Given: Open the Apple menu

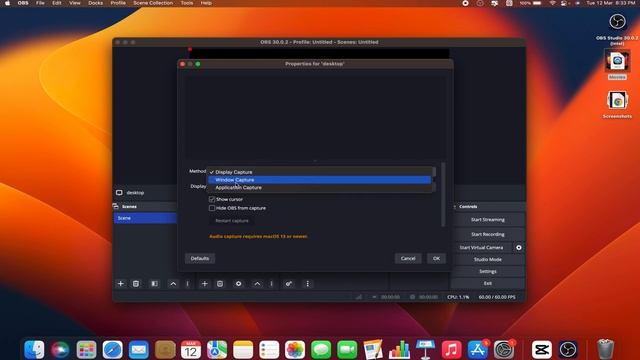Looking at the screenshot, I should pyautogui.click(x=7, y=3).
